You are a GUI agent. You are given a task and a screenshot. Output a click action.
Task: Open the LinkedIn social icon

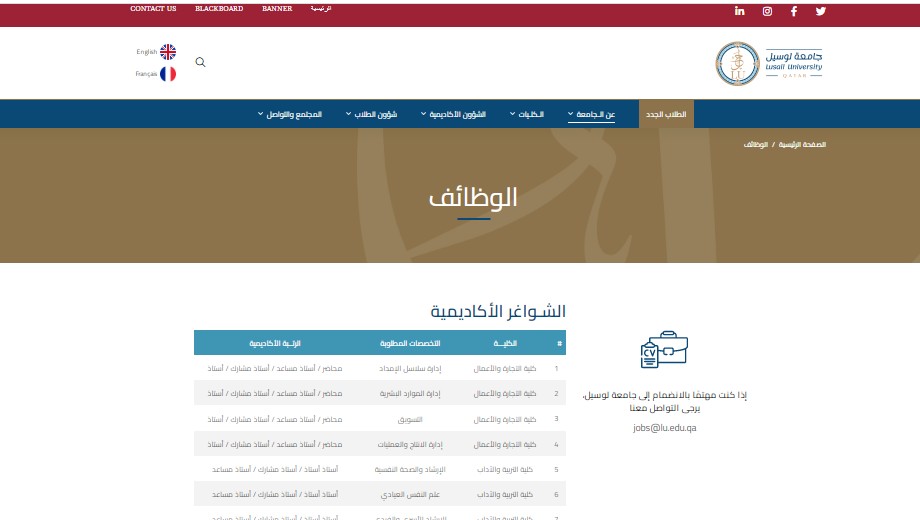[x=739, y=11]
